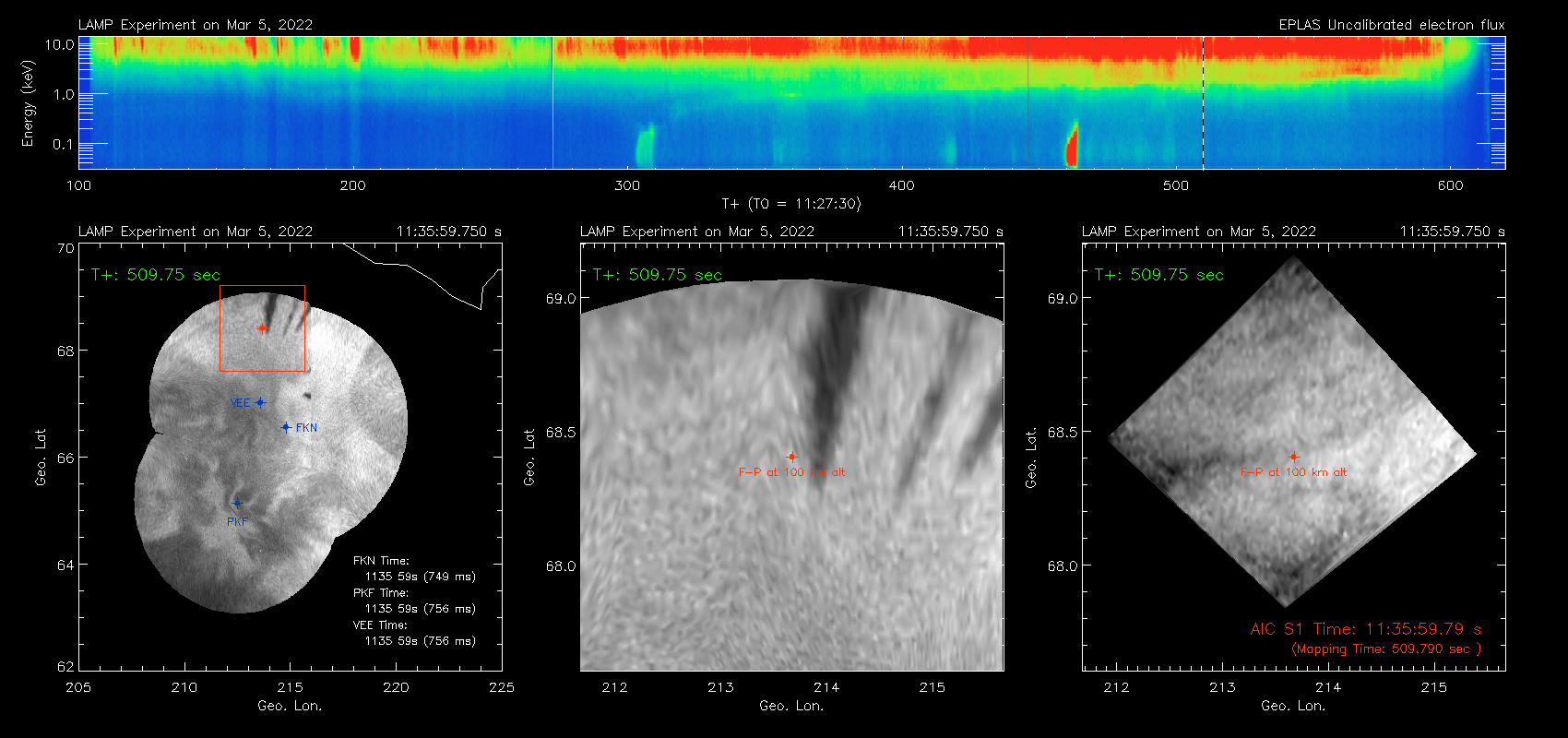Click the 'FKN Time:' label
The width and height of the screenshot is (1568, 738).
tap(381, 561)
